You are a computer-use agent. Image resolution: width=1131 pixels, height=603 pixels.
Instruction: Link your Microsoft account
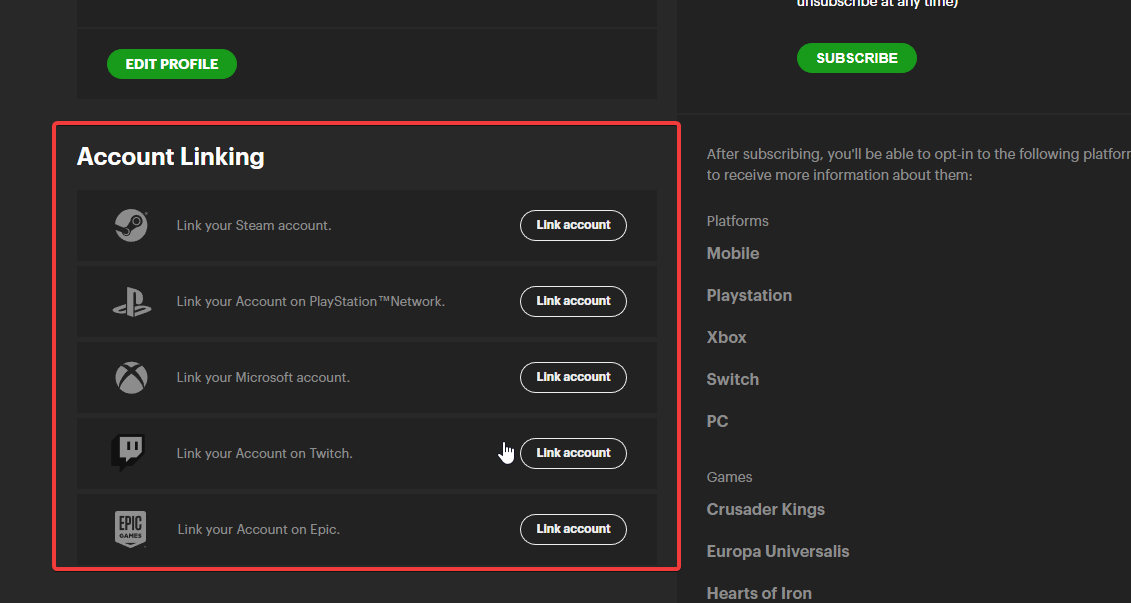(573, 378)
